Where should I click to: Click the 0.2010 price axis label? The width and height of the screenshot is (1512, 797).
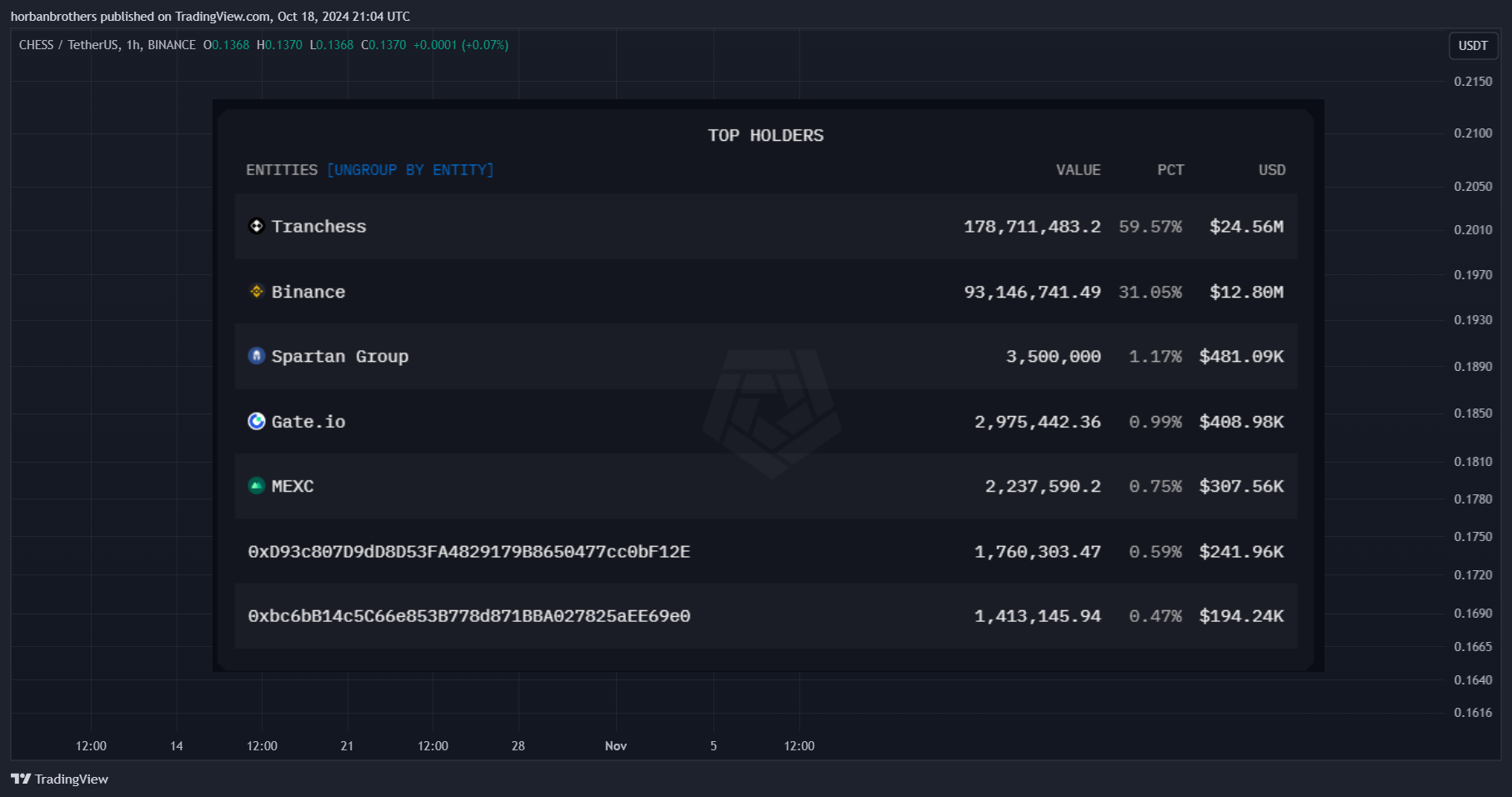tap(1473, 230)
